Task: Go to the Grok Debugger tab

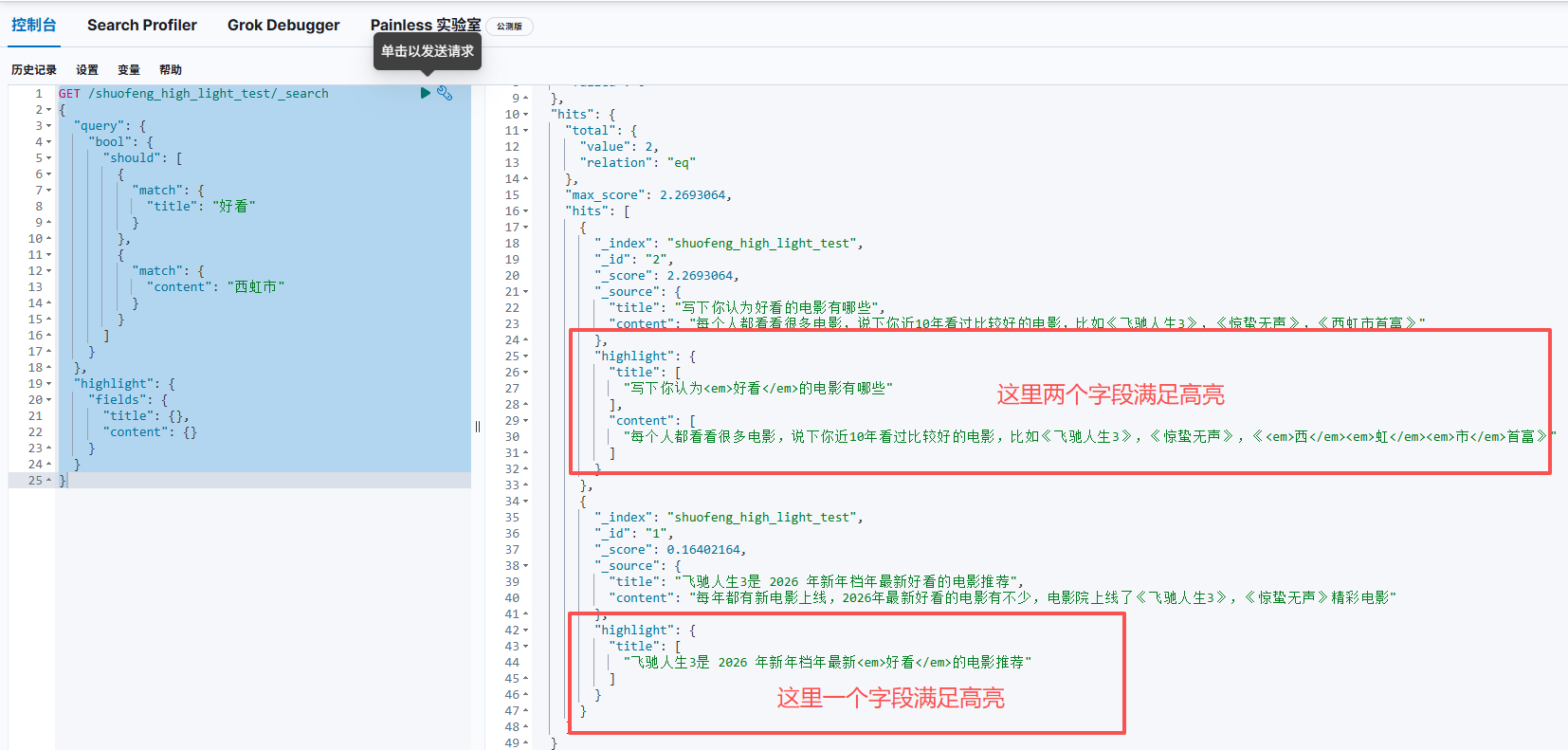Action: tap(283, 25)
